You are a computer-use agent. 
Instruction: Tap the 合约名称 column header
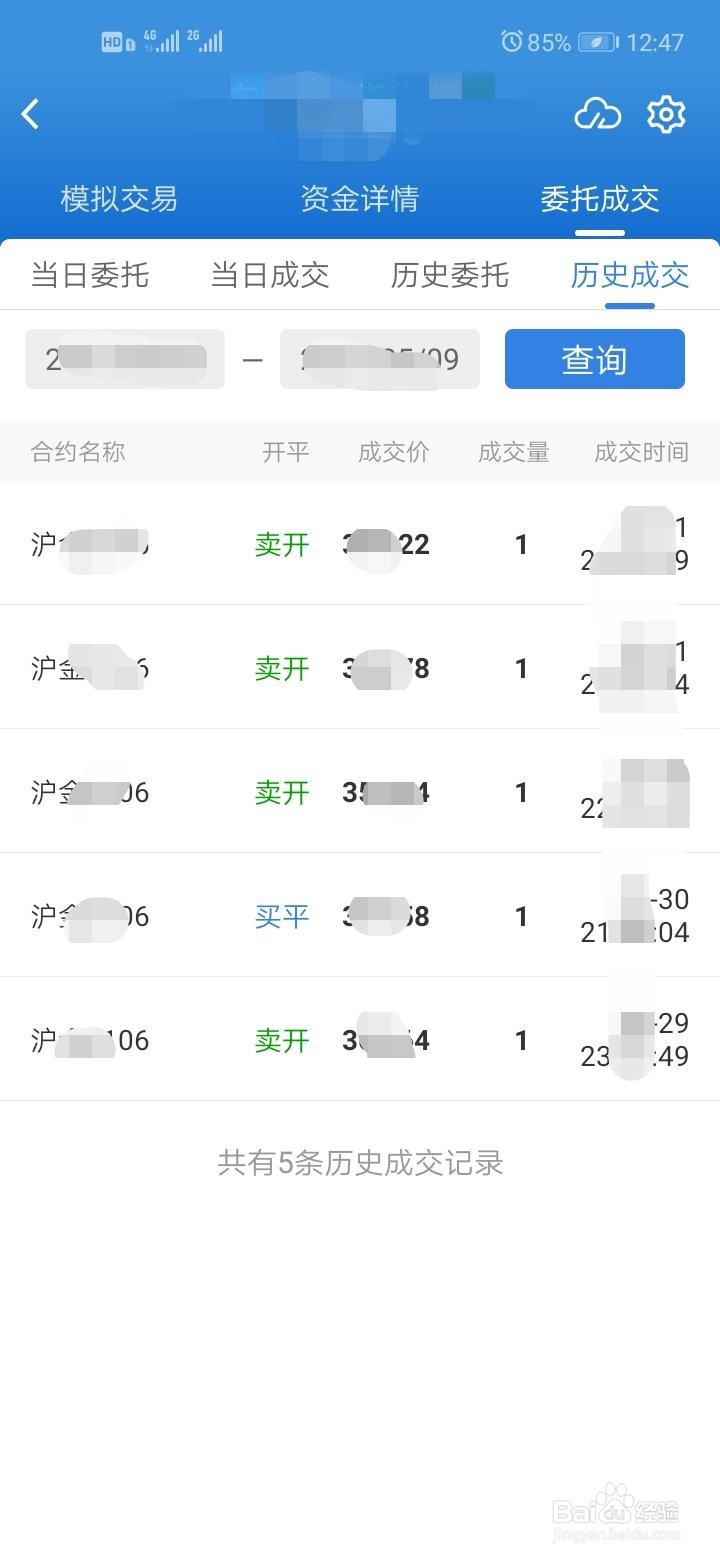coord(78,452)
